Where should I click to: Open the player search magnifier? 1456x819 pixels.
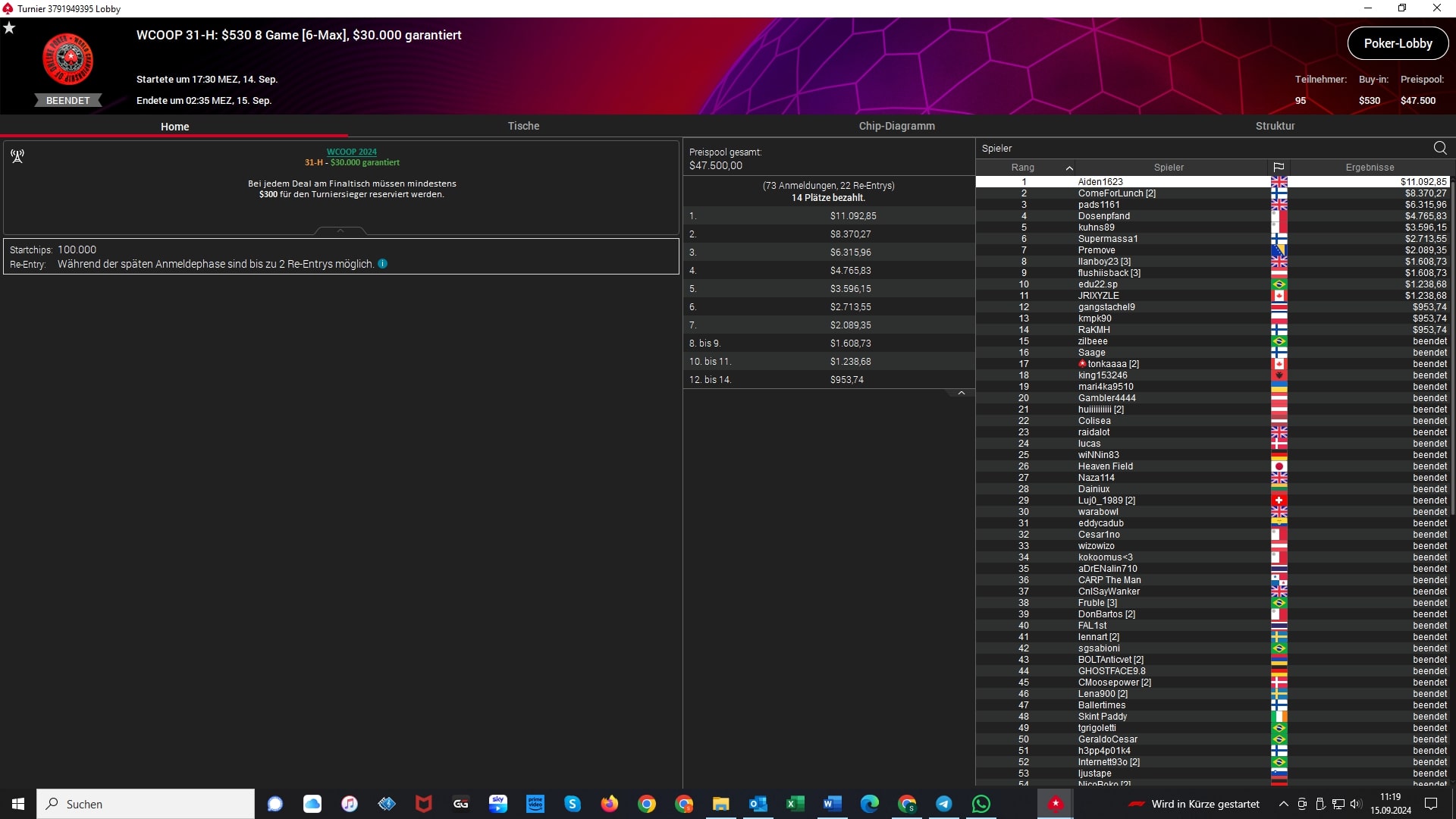click(x=1440, y=148)
